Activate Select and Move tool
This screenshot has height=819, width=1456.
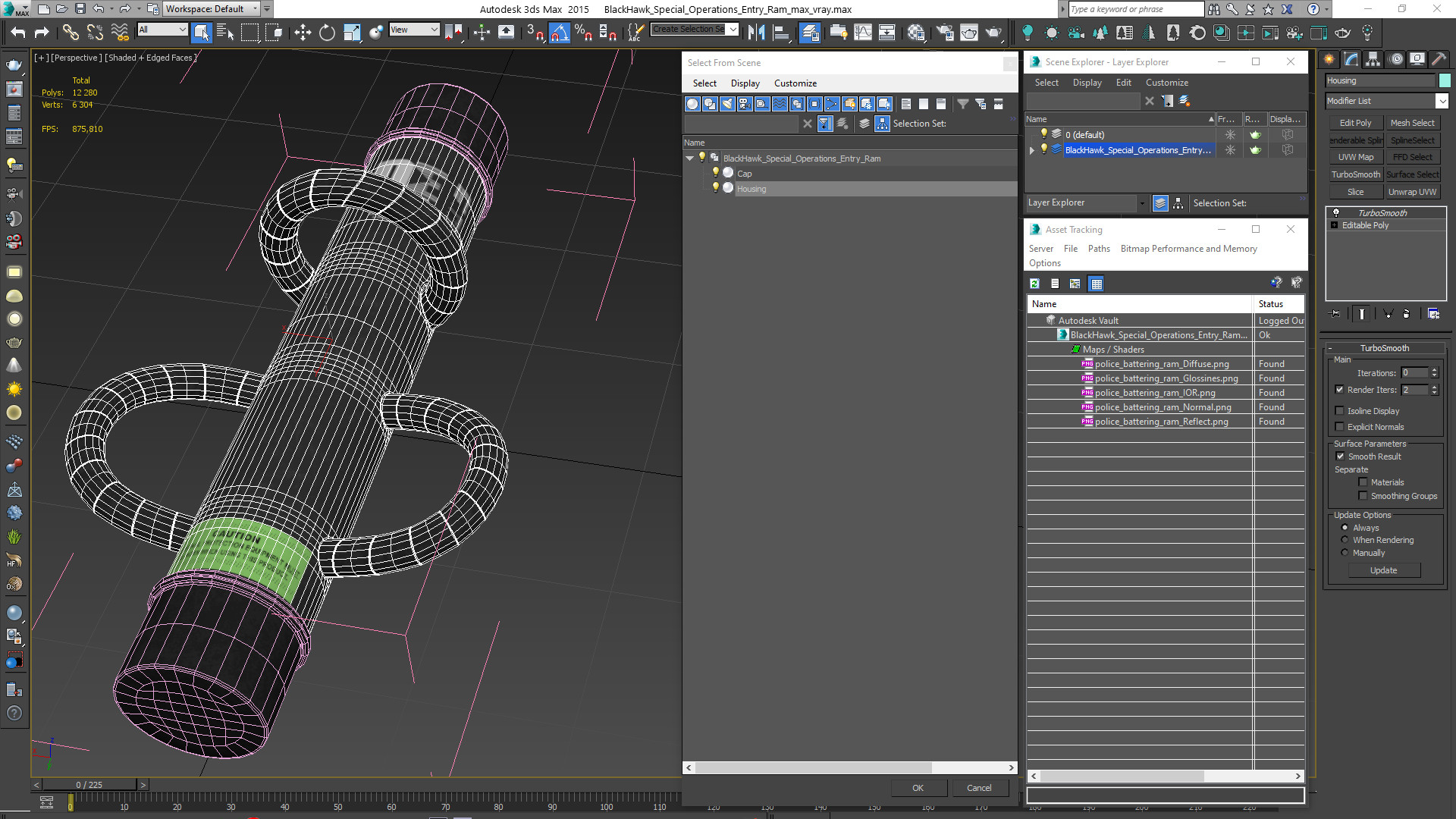pyautogui.click(x=303, y=32)
